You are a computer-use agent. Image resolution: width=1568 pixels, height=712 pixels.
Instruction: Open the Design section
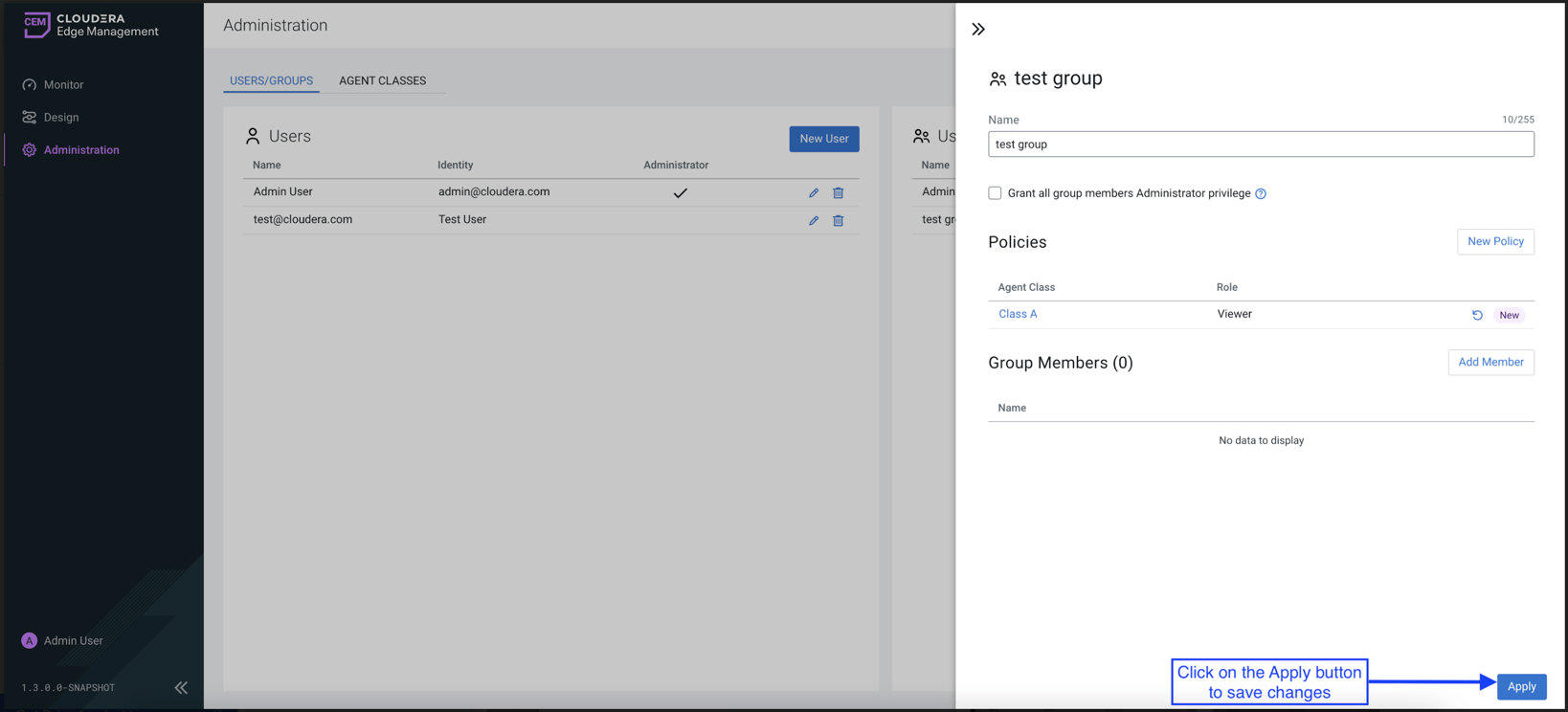(x=61, y=118)
